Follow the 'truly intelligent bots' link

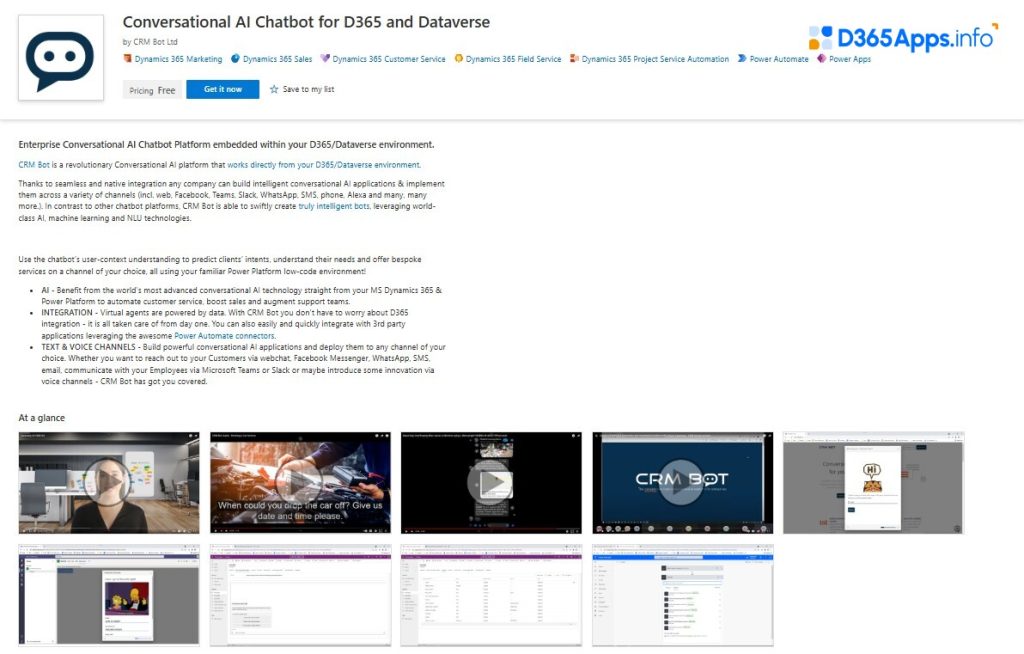[x=334, y=206]
